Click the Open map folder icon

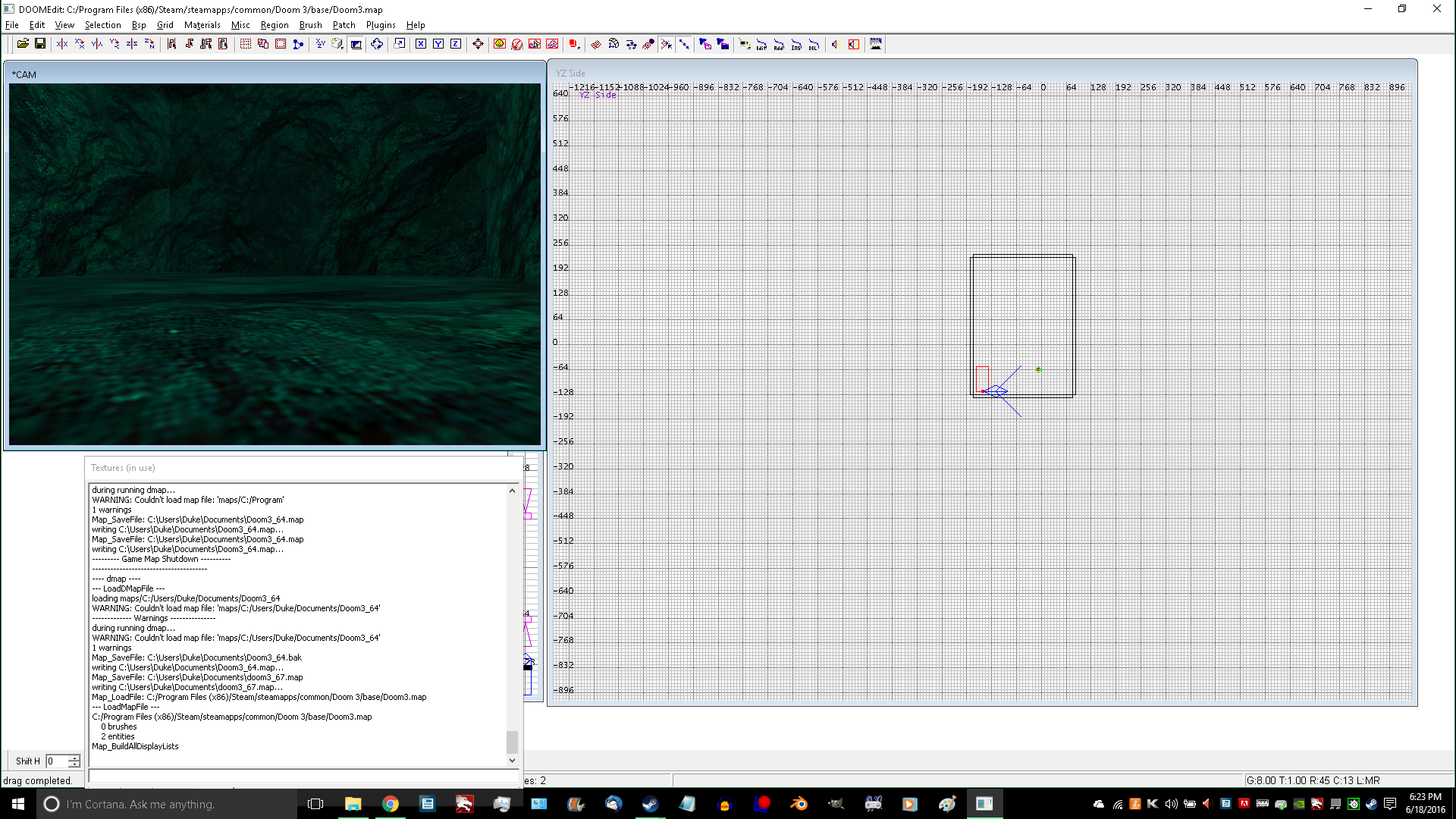click(x=23, y=44)
